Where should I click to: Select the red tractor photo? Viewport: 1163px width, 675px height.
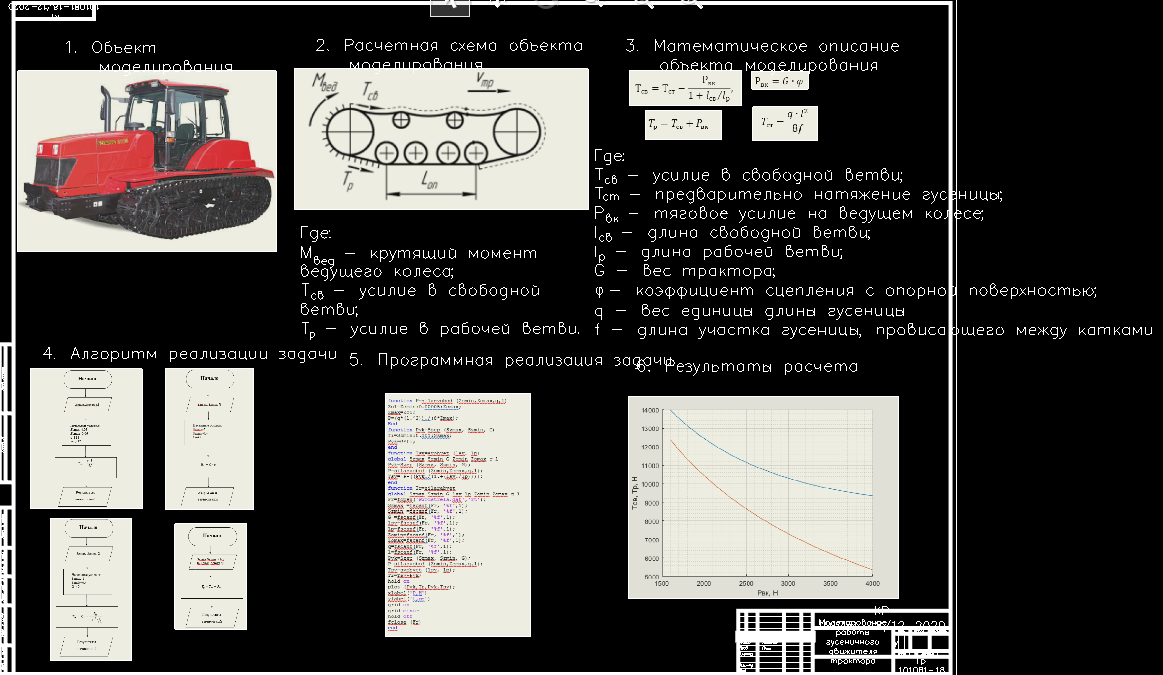pyautogui.click(x=147, y=161)
